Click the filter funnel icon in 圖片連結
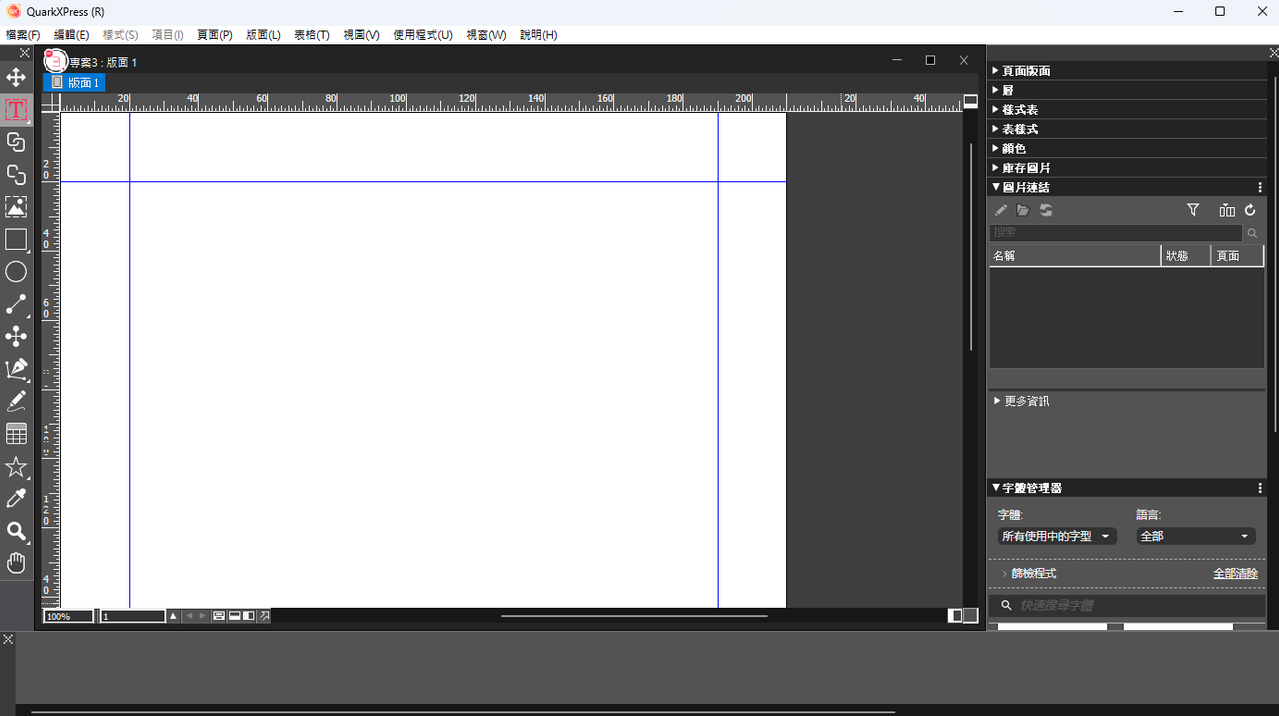 click(1193, 210)
